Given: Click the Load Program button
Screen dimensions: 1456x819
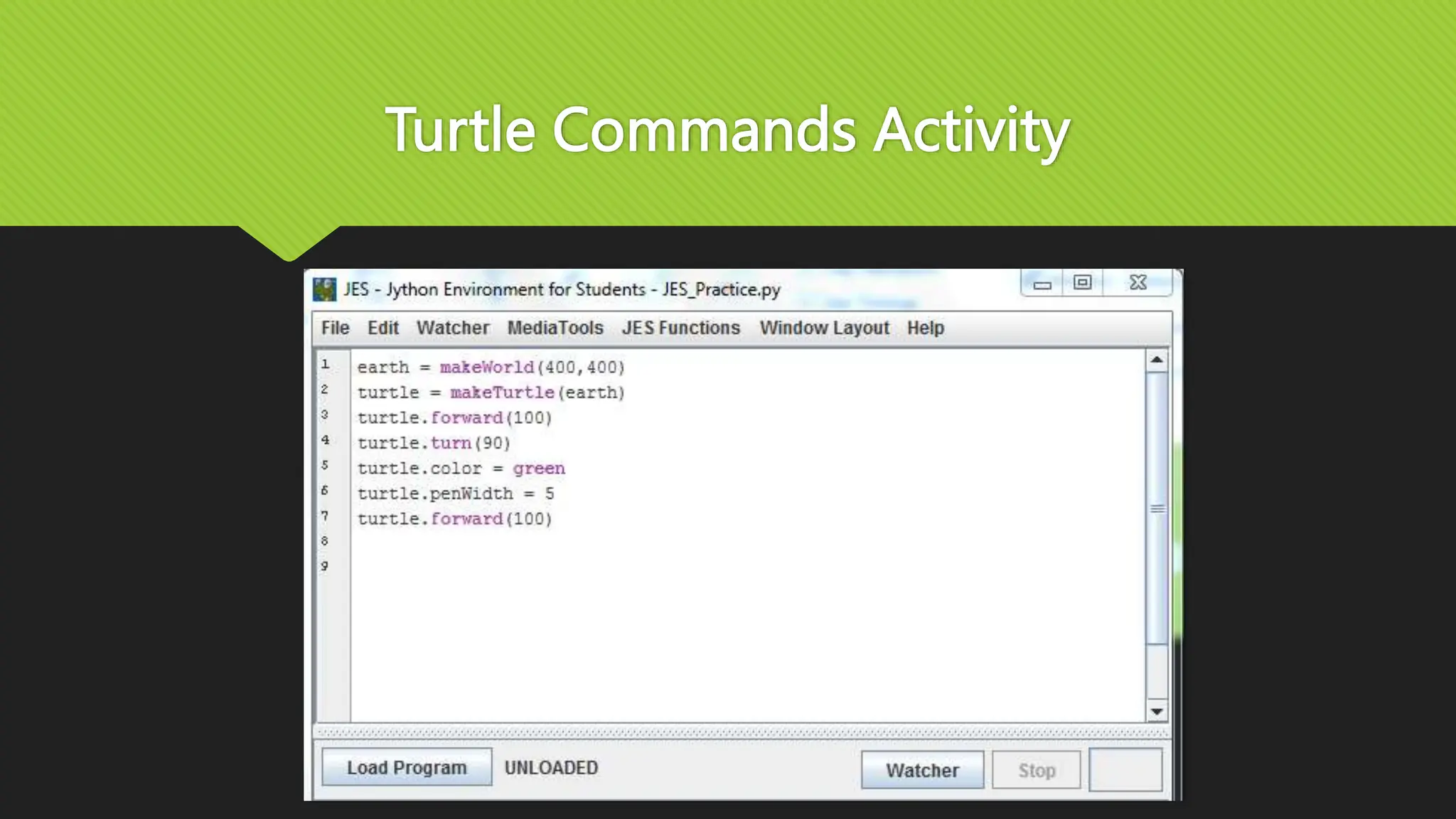Looking at the screenshot, I should [407, 767].
